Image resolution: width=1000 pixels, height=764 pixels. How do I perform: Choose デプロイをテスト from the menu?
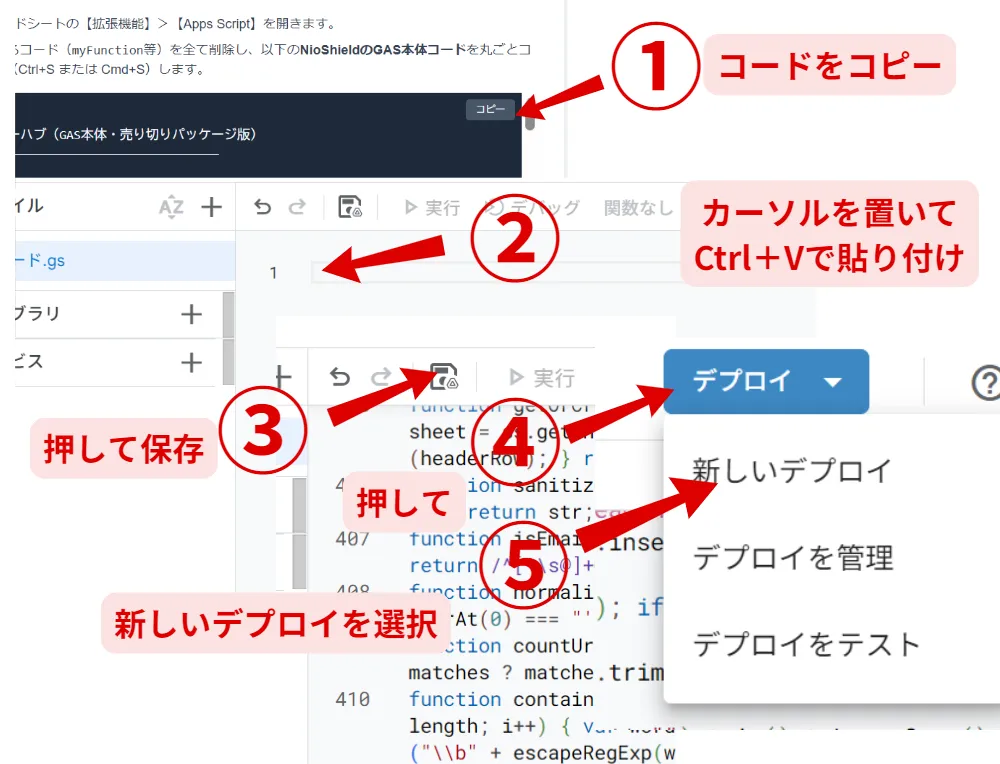coord(806,644)
